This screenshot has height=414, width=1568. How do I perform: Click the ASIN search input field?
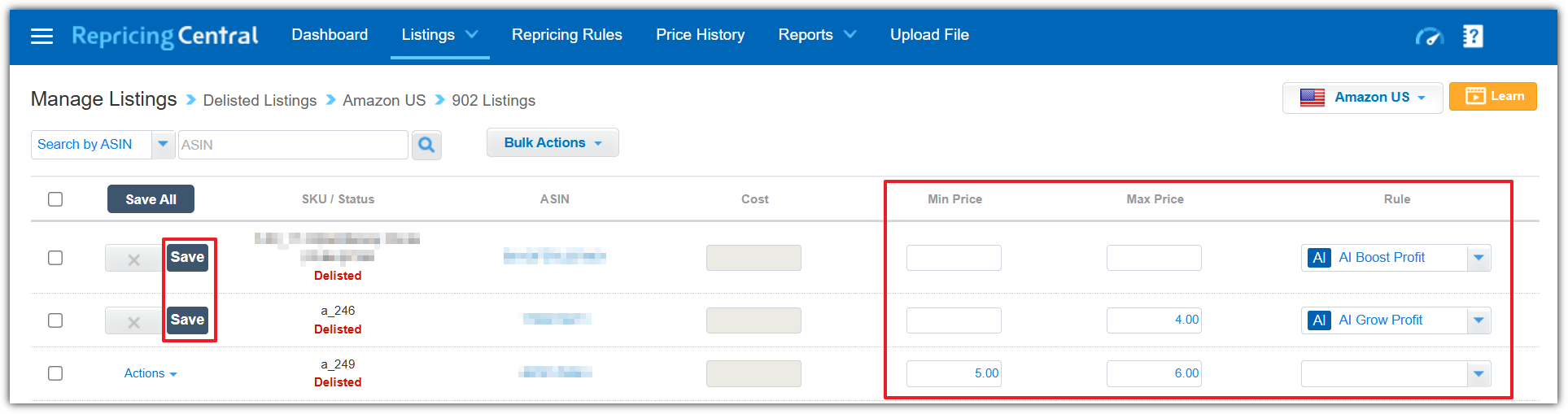click(x=292, y=146)
